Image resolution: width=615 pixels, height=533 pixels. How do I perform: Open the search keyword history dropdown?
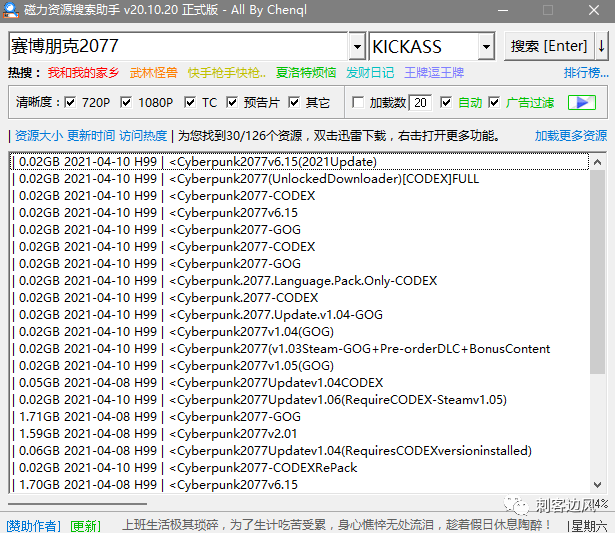coord(357,46)
